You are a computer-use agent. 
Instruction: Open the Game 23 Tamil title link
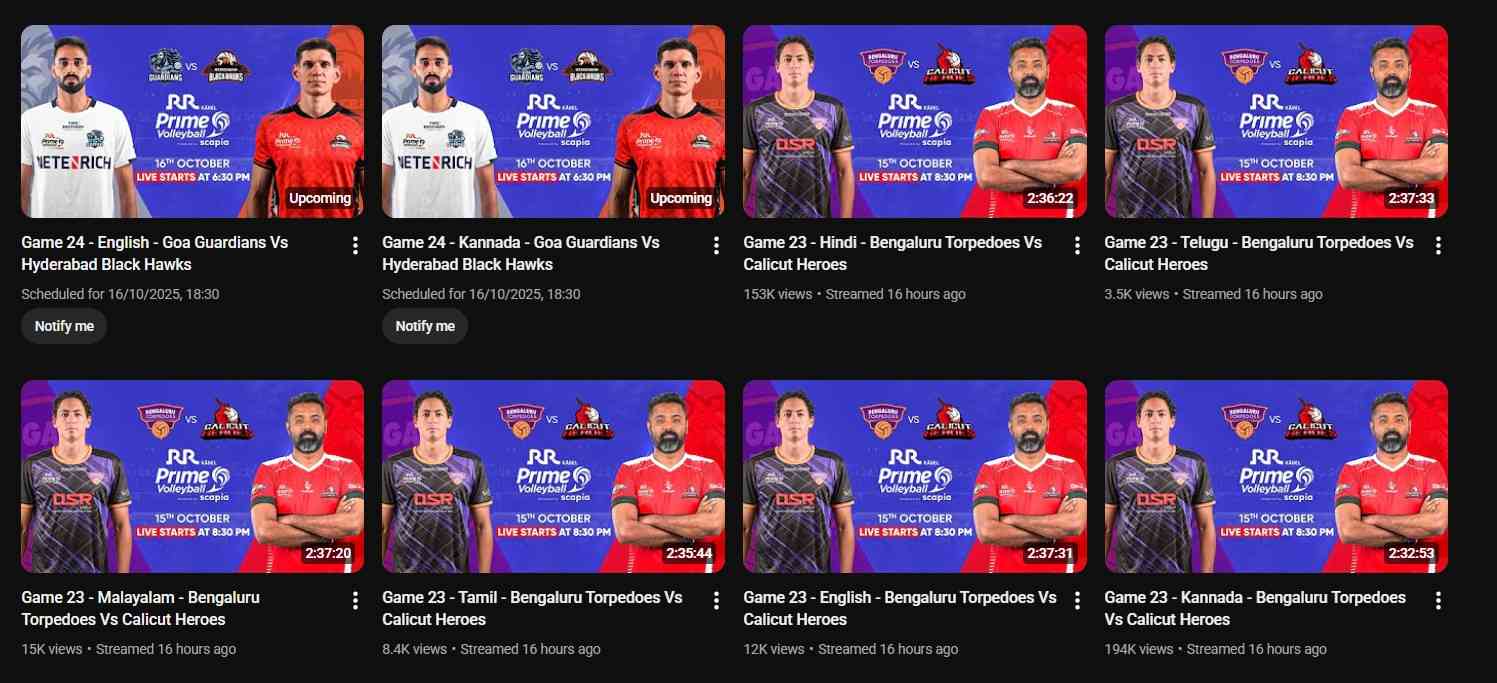(532, 608)
